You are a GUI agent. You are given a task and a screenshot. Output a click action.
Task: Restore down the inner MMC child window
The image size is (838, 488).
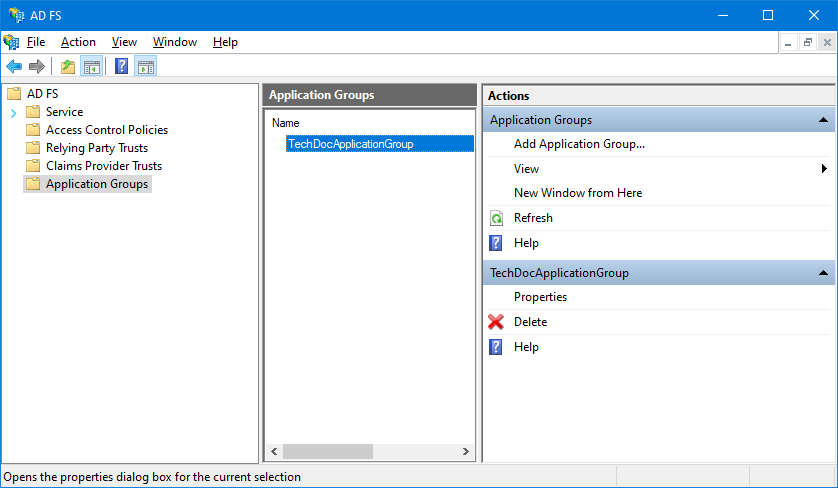(x=808, y=42)
